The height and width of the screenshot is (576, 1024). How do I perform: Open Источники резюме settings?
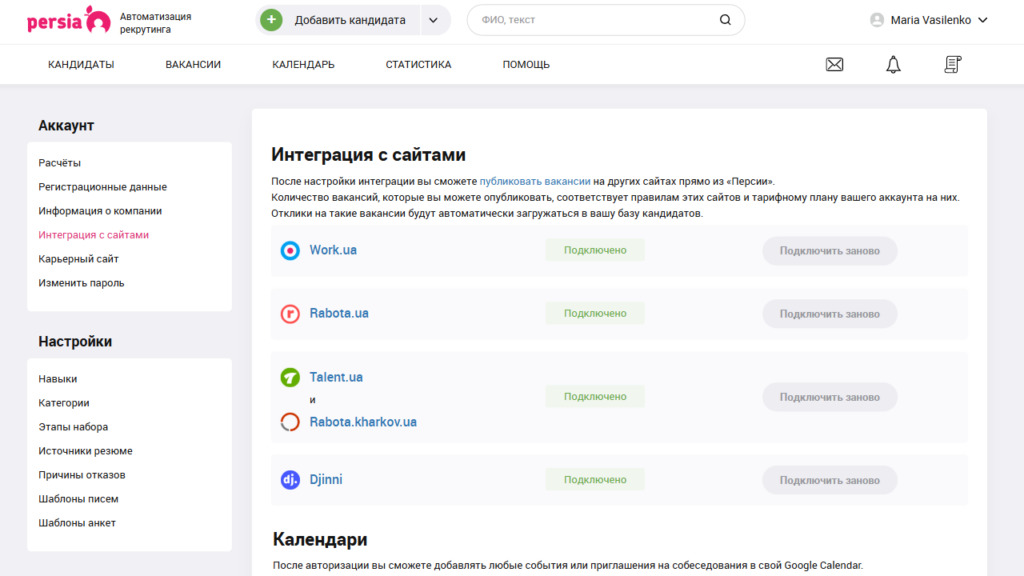85,451
